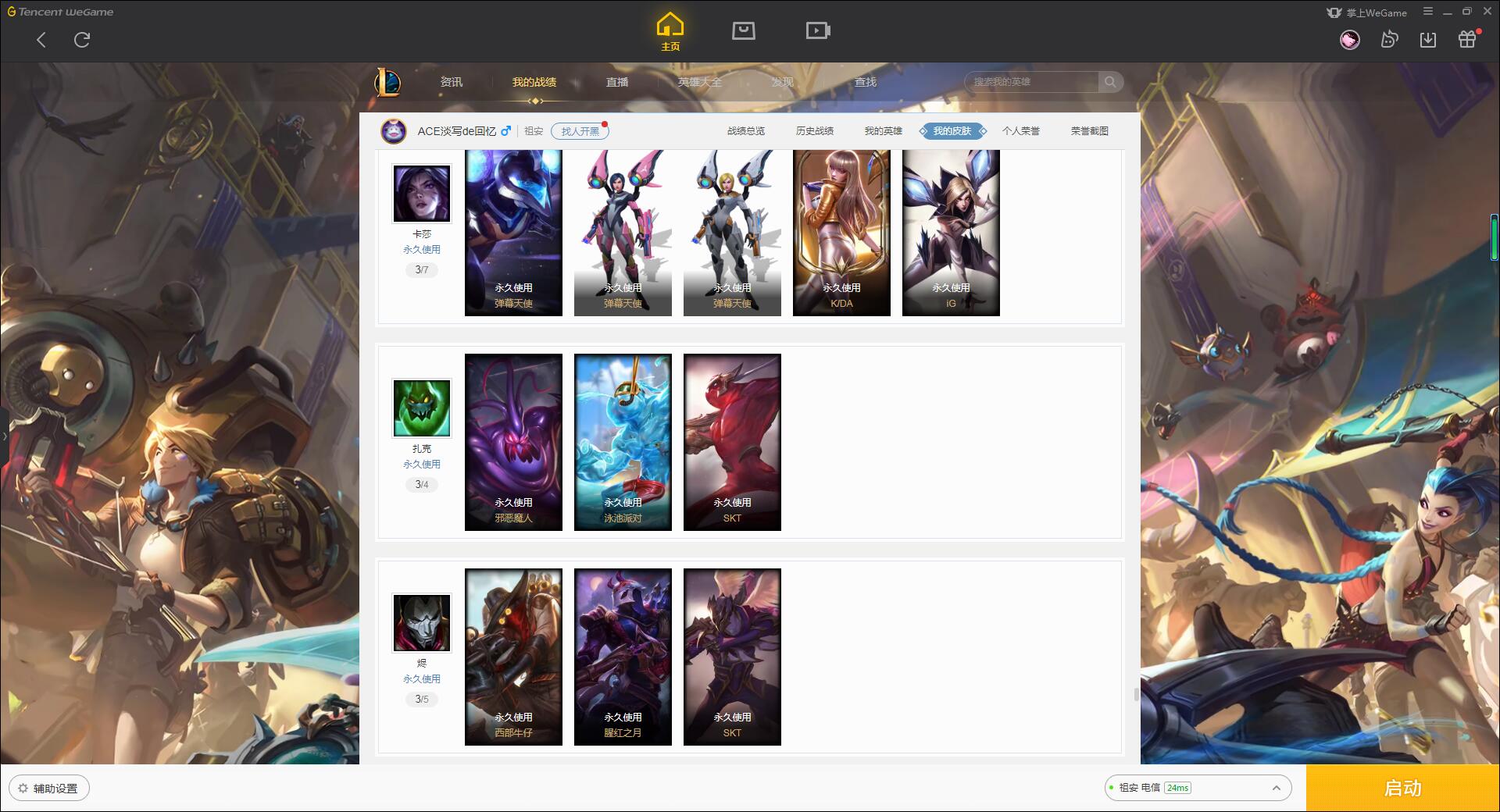Select the 我的皮肤 sub-tab

(952, 131)
